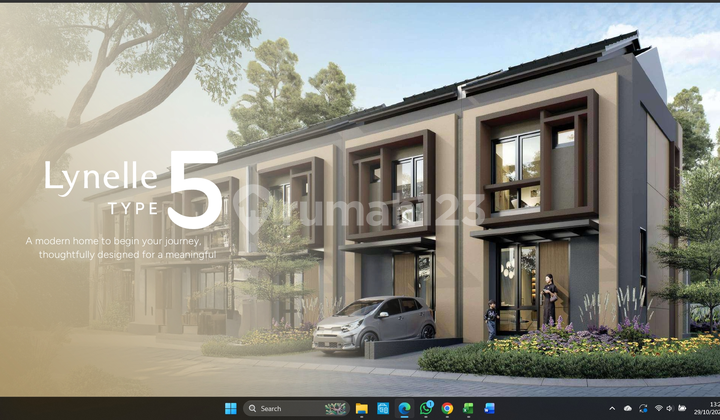Switch to Microsoft Edge on the taskbar

coord(404,408)
